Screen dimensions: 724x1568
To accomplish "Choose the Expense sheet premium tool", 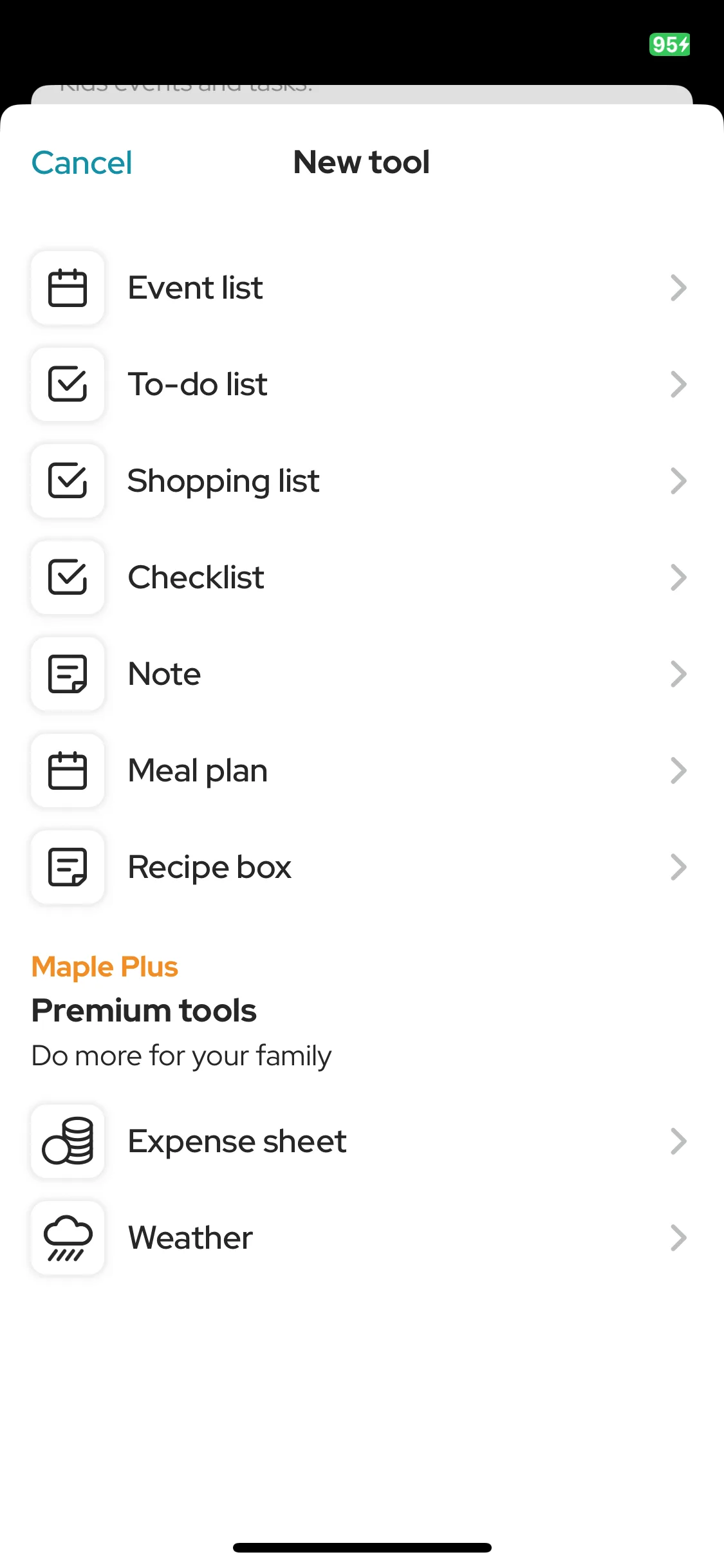I will point(362,1141).
